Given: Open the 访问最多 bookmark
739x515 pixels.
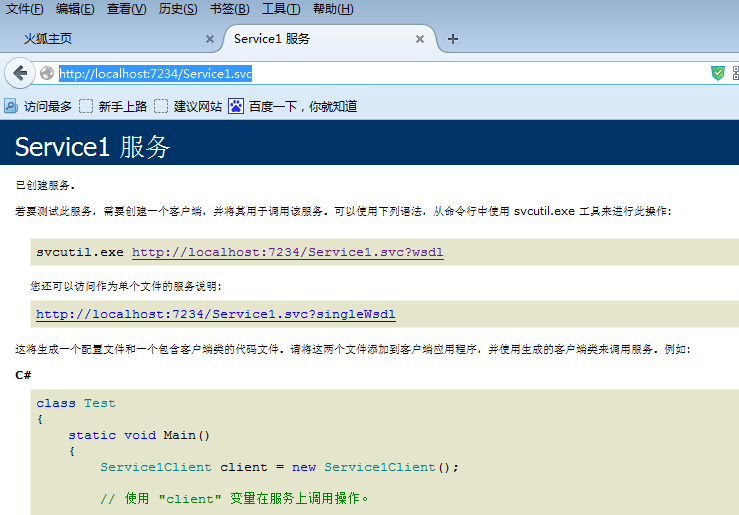Looking at the screenshot, I should (38, 106).
